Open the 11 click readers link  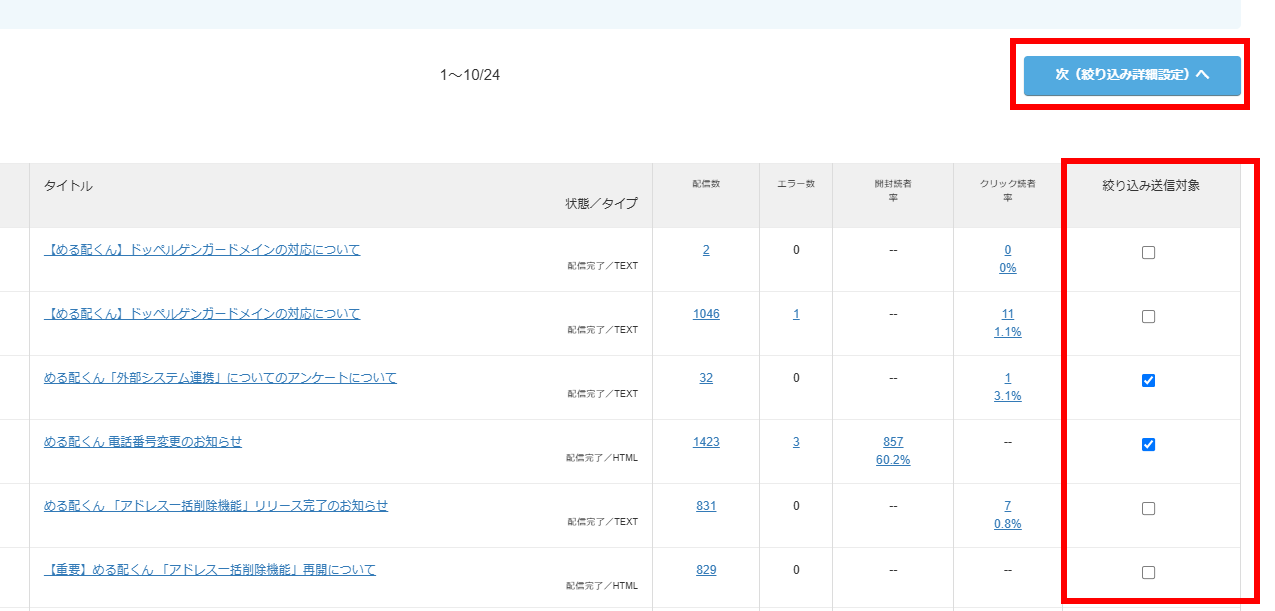pos(1007,314)
